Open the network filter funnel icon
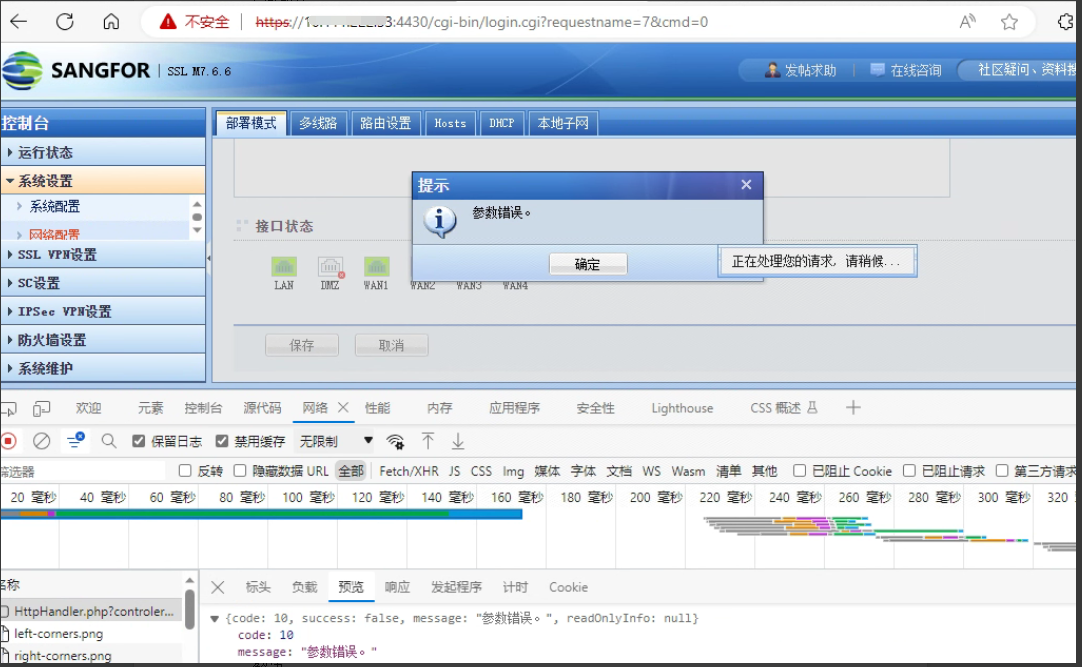 (75, 441)
